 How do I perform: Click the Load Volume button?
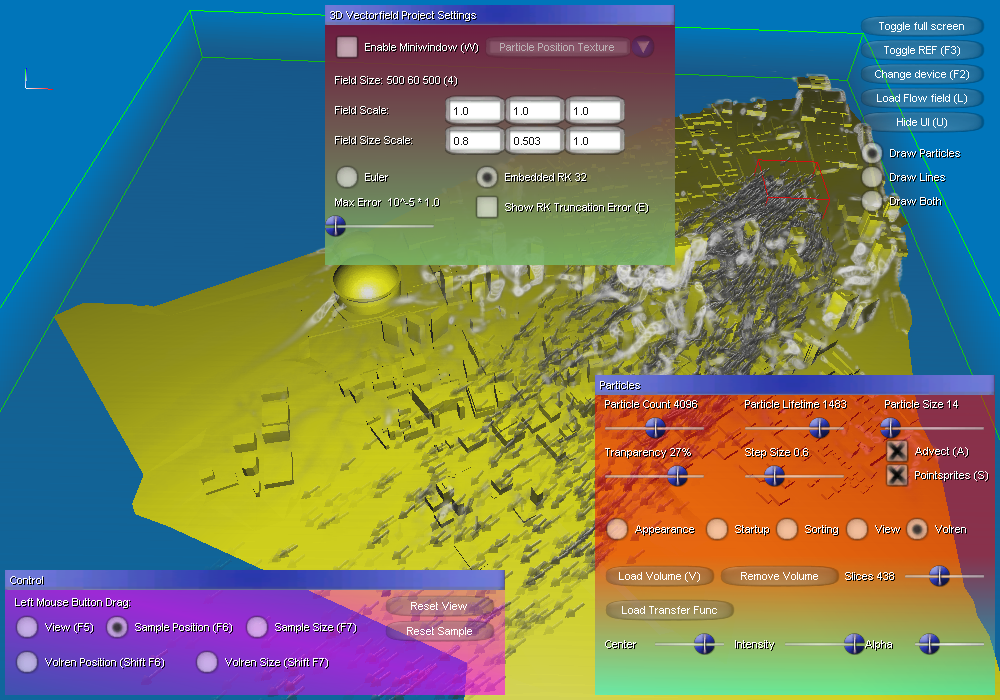(x=659, y=576)
